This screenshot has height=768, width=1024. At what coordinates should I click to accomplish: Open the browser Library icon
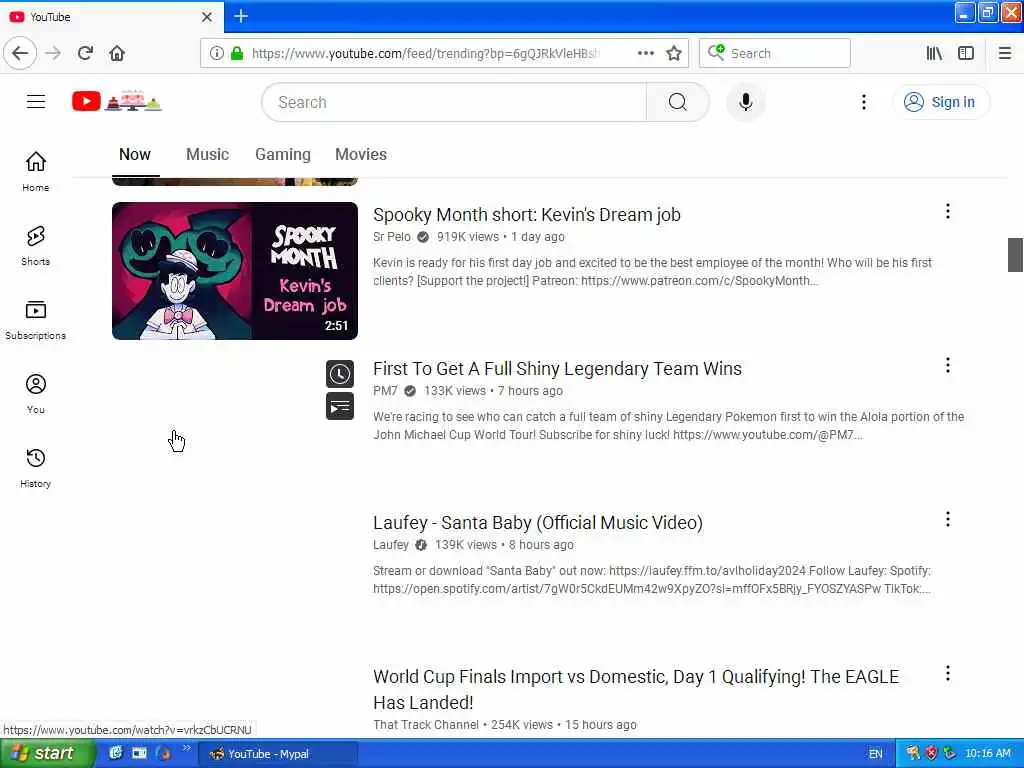click(934, 53)
